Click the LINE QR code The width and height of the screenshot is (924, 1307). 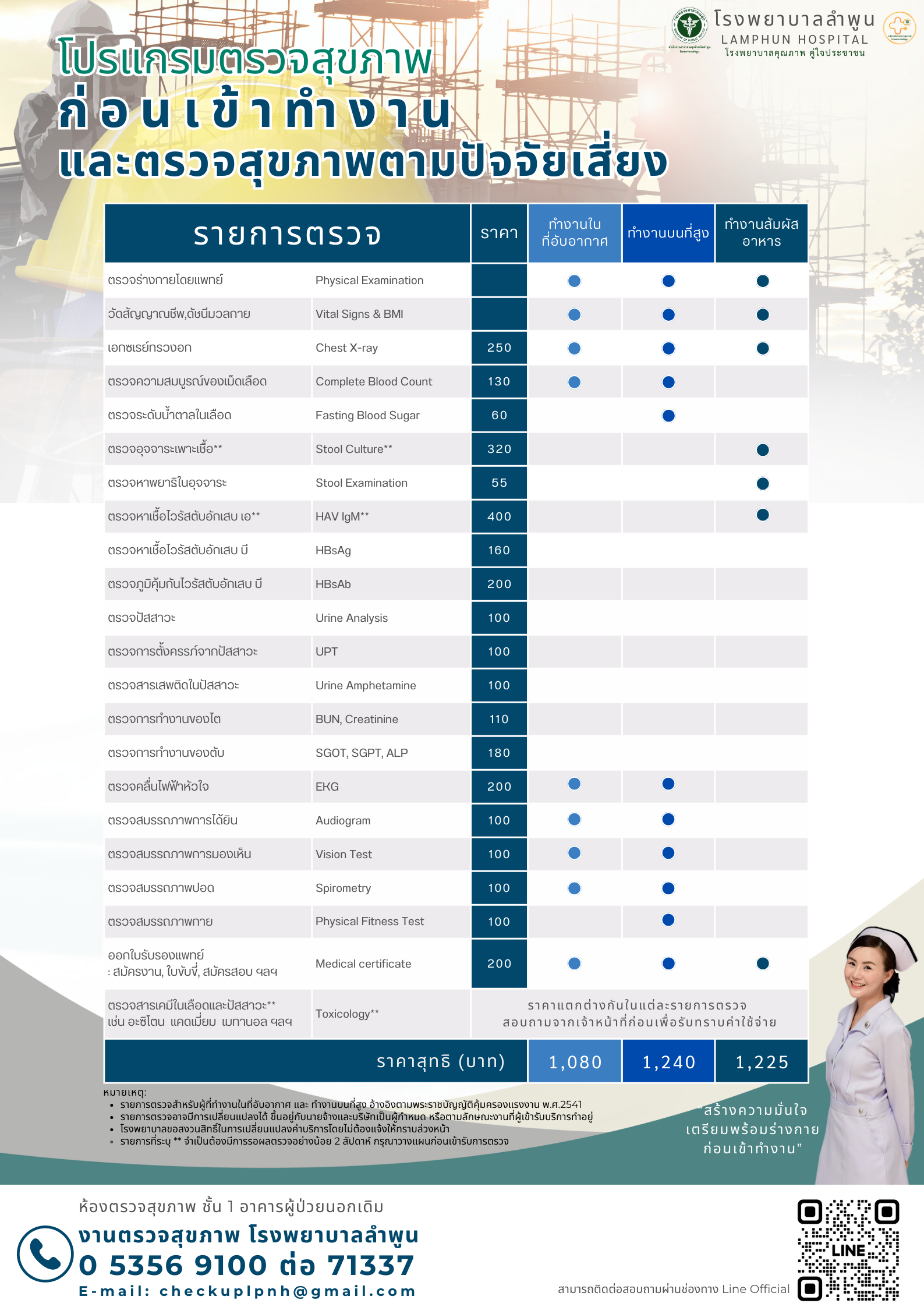[x=848, y=1249]
